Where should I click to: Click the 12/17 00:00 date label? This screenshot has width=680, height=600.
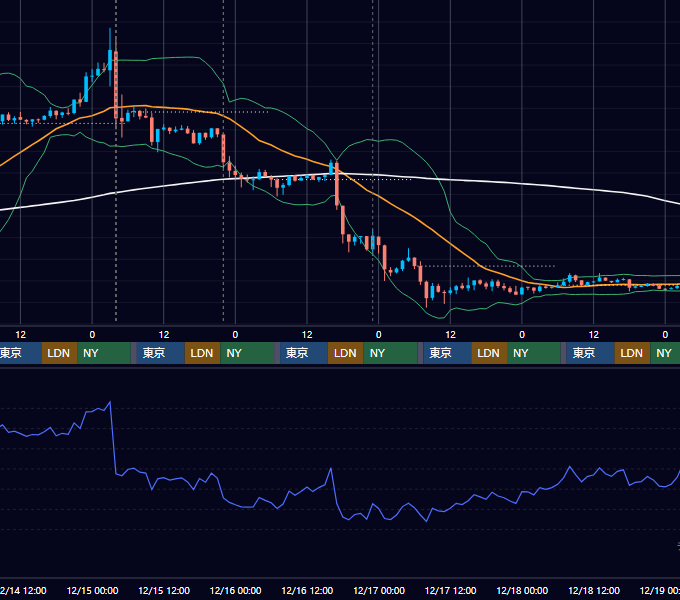point(379,590)
